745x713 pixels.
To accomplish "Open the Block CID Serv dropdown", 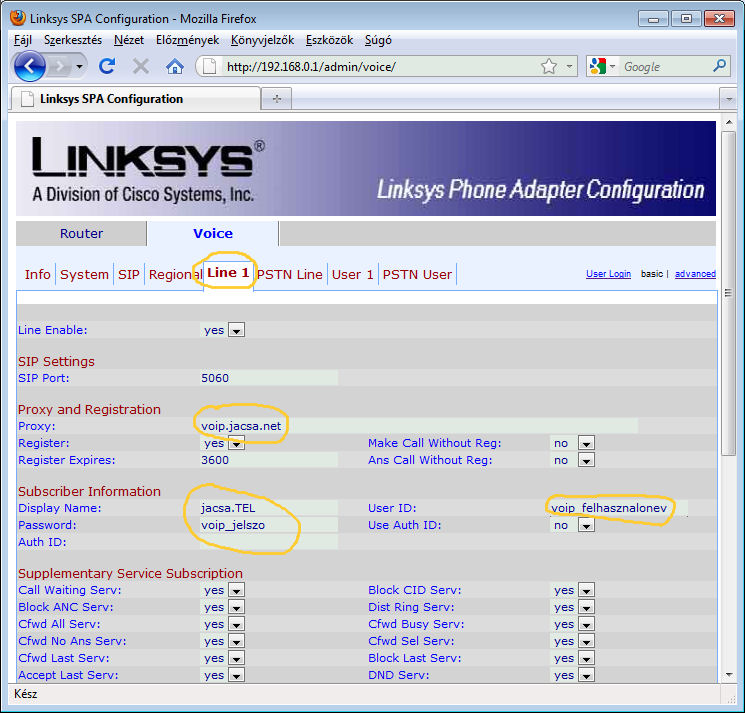I will point(586,590).
